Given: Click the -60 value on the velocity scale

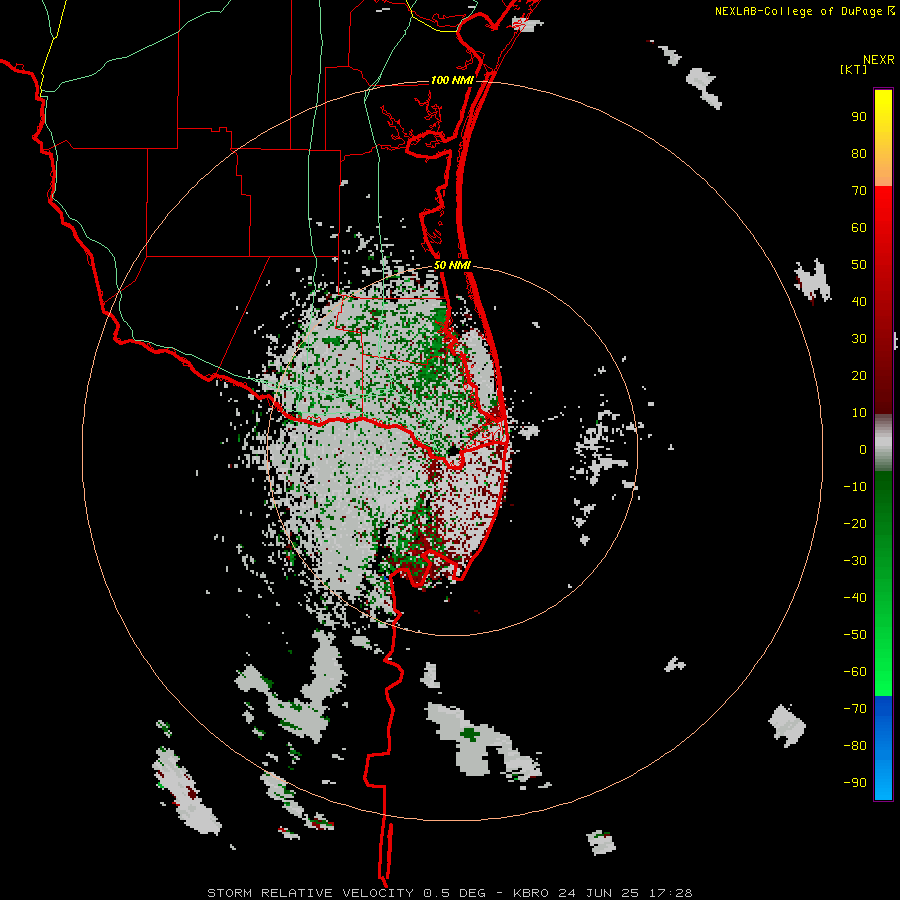Looking at the screenshot, I should pos(855,672).
